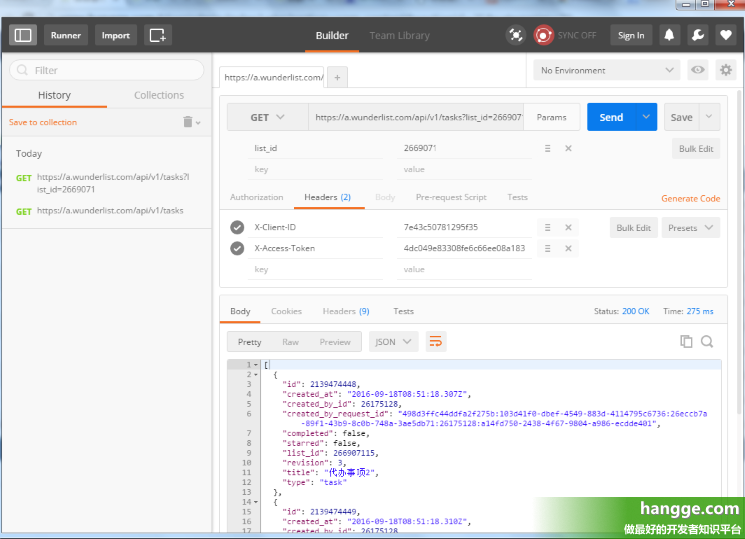Remove the X-Client-ID header

[x=568, y=228]
